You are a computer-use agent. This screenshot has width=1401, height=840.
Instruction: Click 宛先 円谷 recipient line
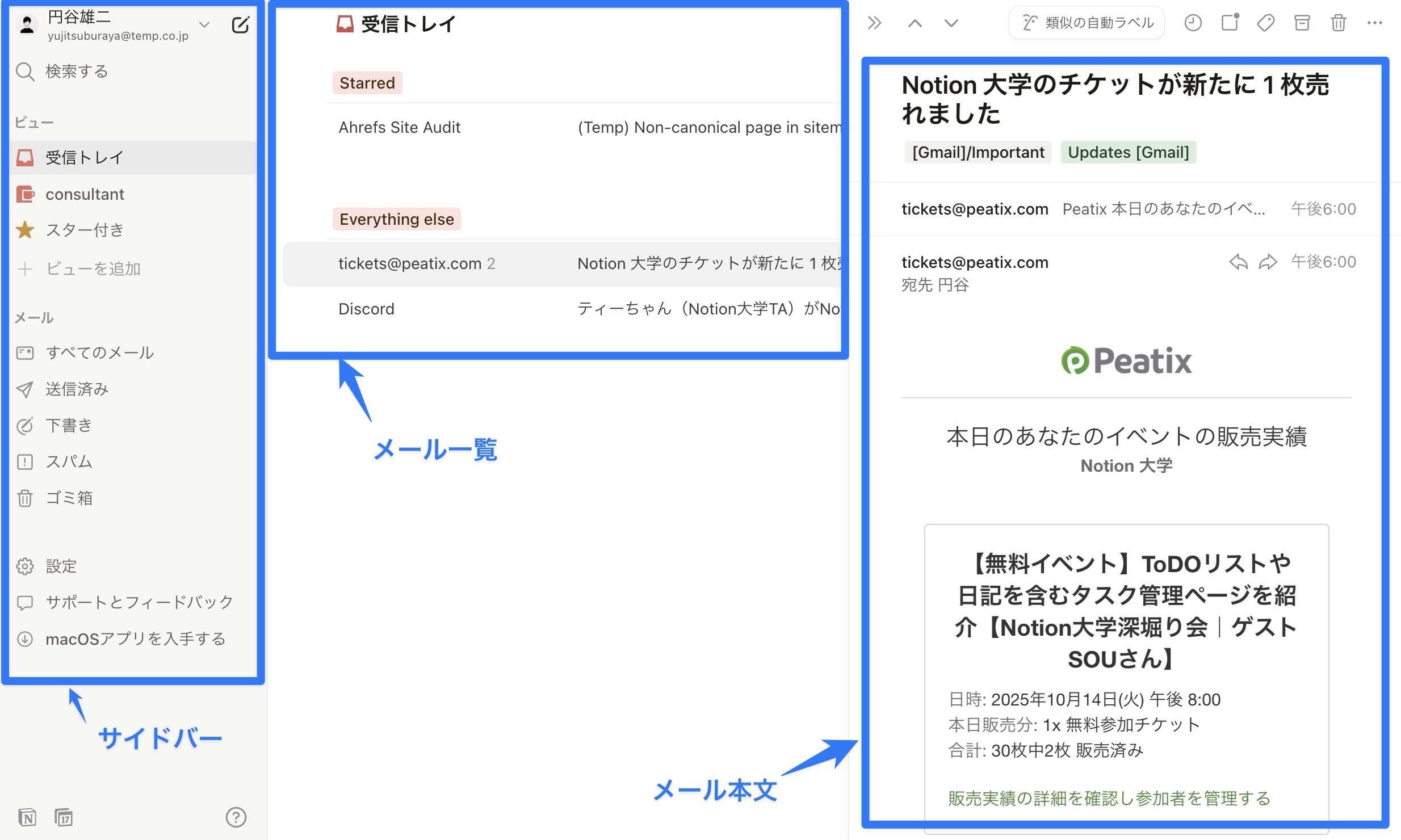[x=936, y=285]
